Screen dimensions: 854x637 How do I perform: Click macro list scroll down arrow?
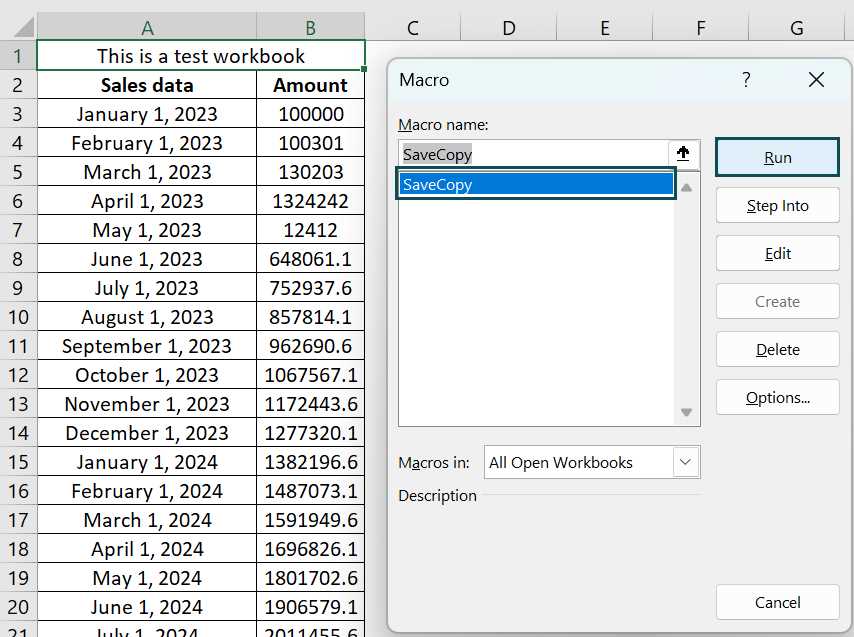tap(686, 412)
